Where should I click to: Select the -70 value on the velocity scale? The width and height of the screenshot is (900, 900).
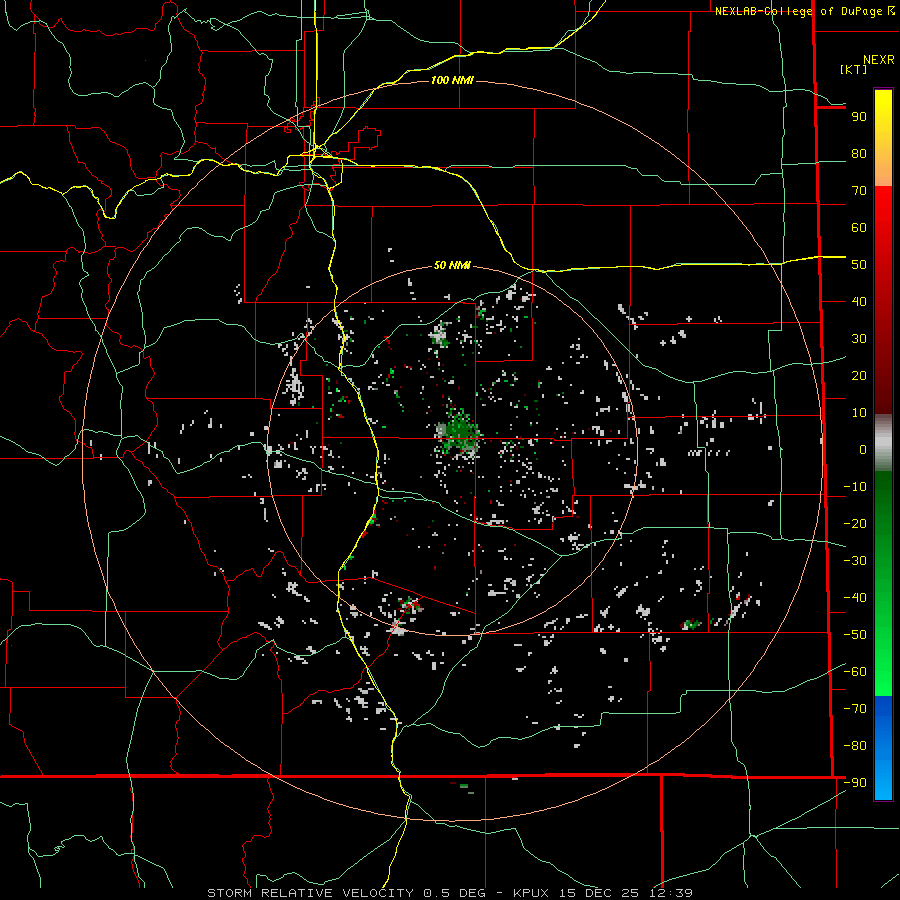[855, 709]
